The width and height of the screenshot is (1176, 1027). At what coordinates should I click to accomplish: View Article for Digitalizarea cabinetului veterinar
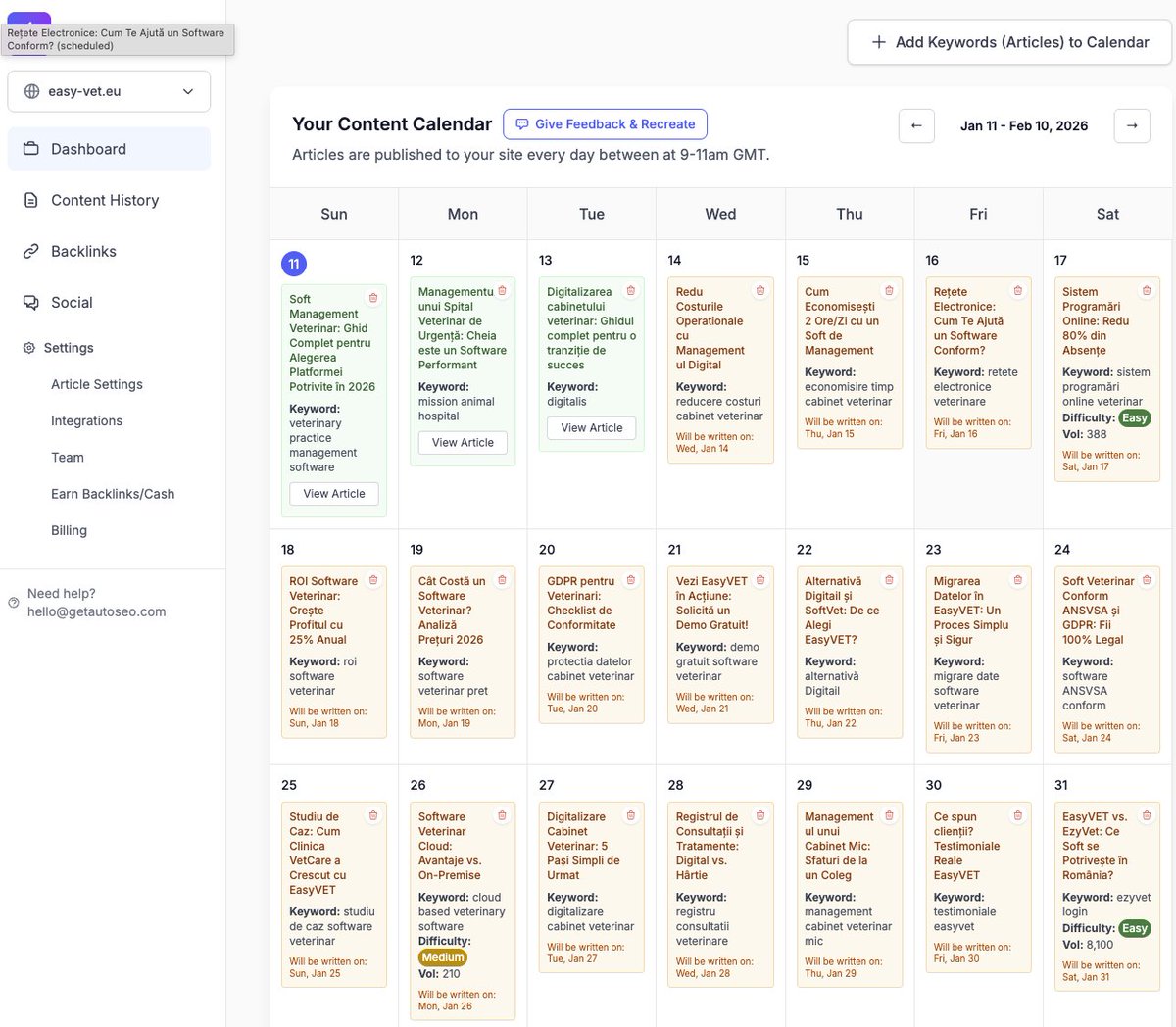point(592,428)
